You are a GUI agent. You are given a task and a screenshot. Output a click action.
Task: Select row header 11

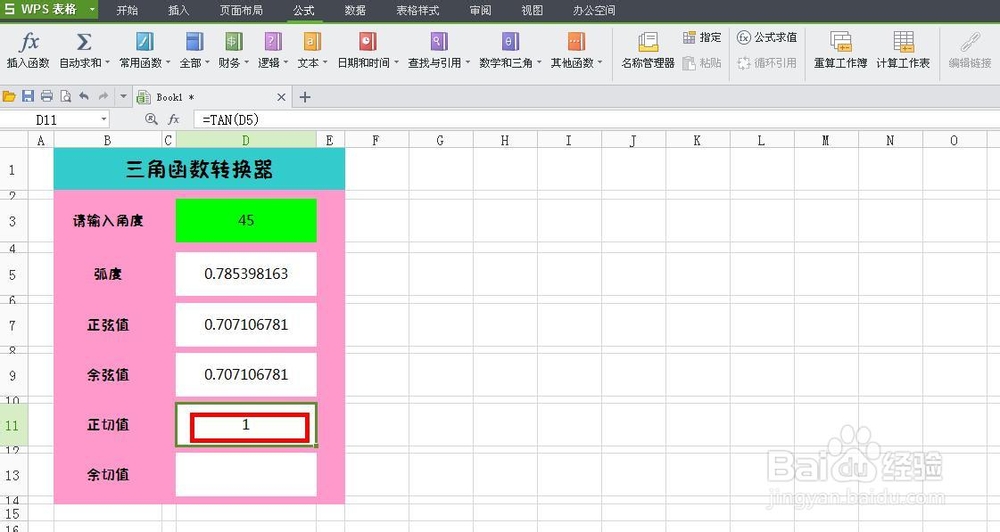(x=13, y=425)
